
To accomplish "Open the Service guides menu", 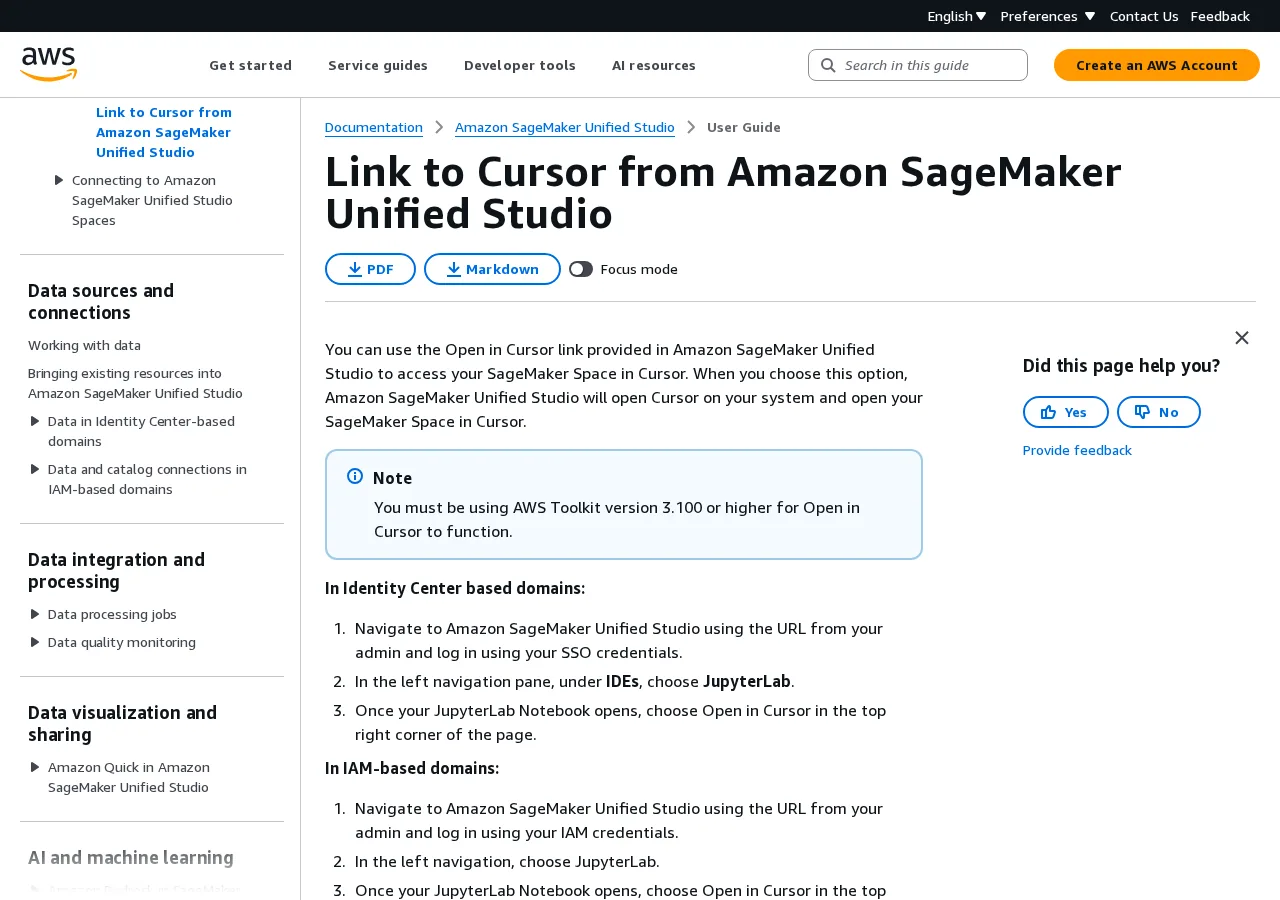I will 378,65.
